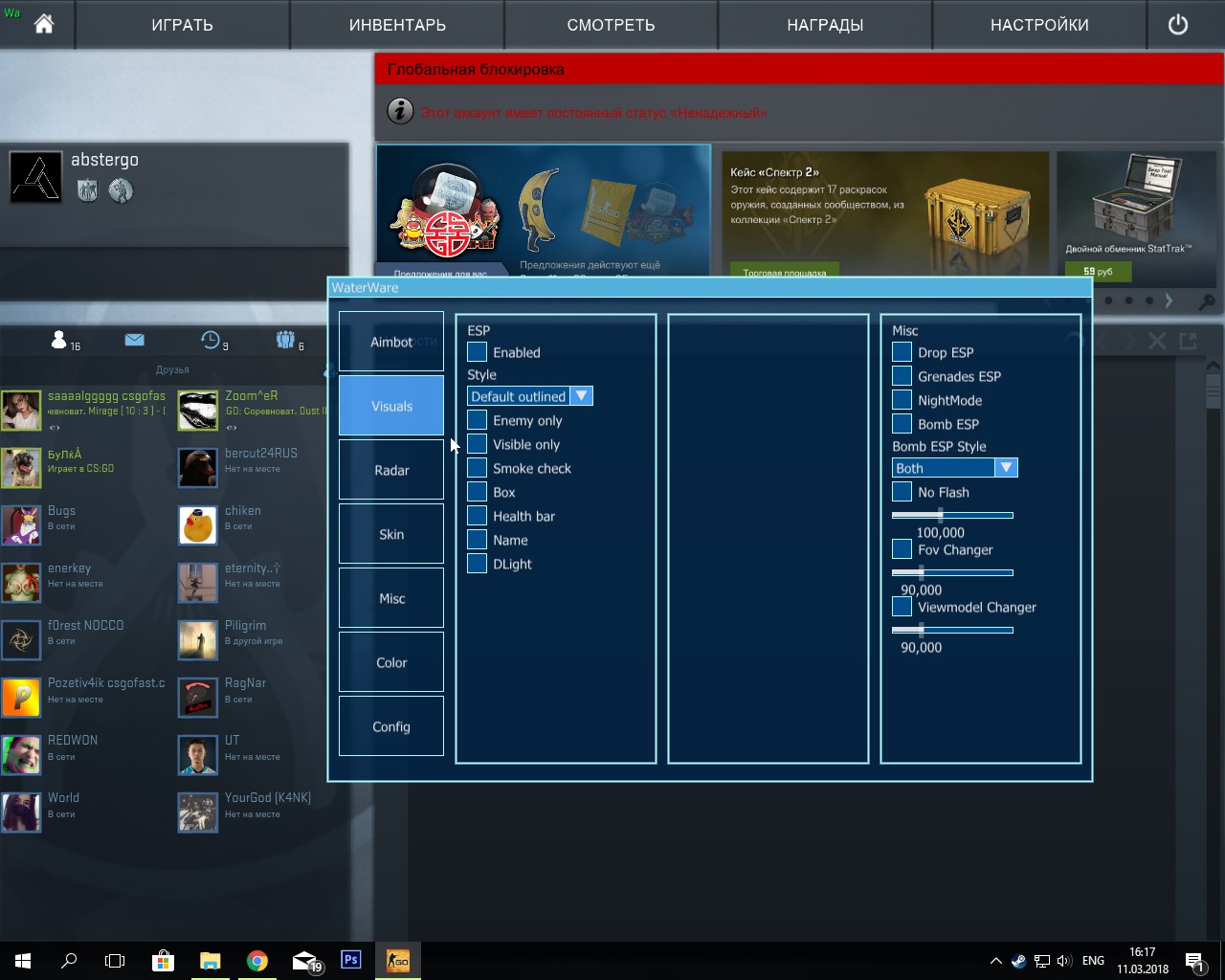Adjust the No Flash slider

(952, 515)
